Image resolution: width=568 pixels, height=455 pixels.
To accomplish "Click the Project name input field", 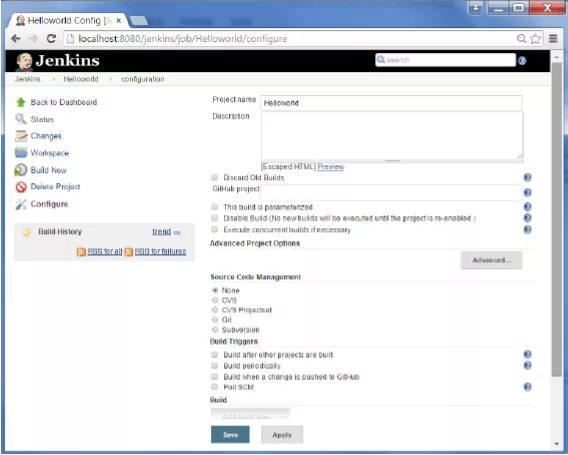I will pos(391,103).
